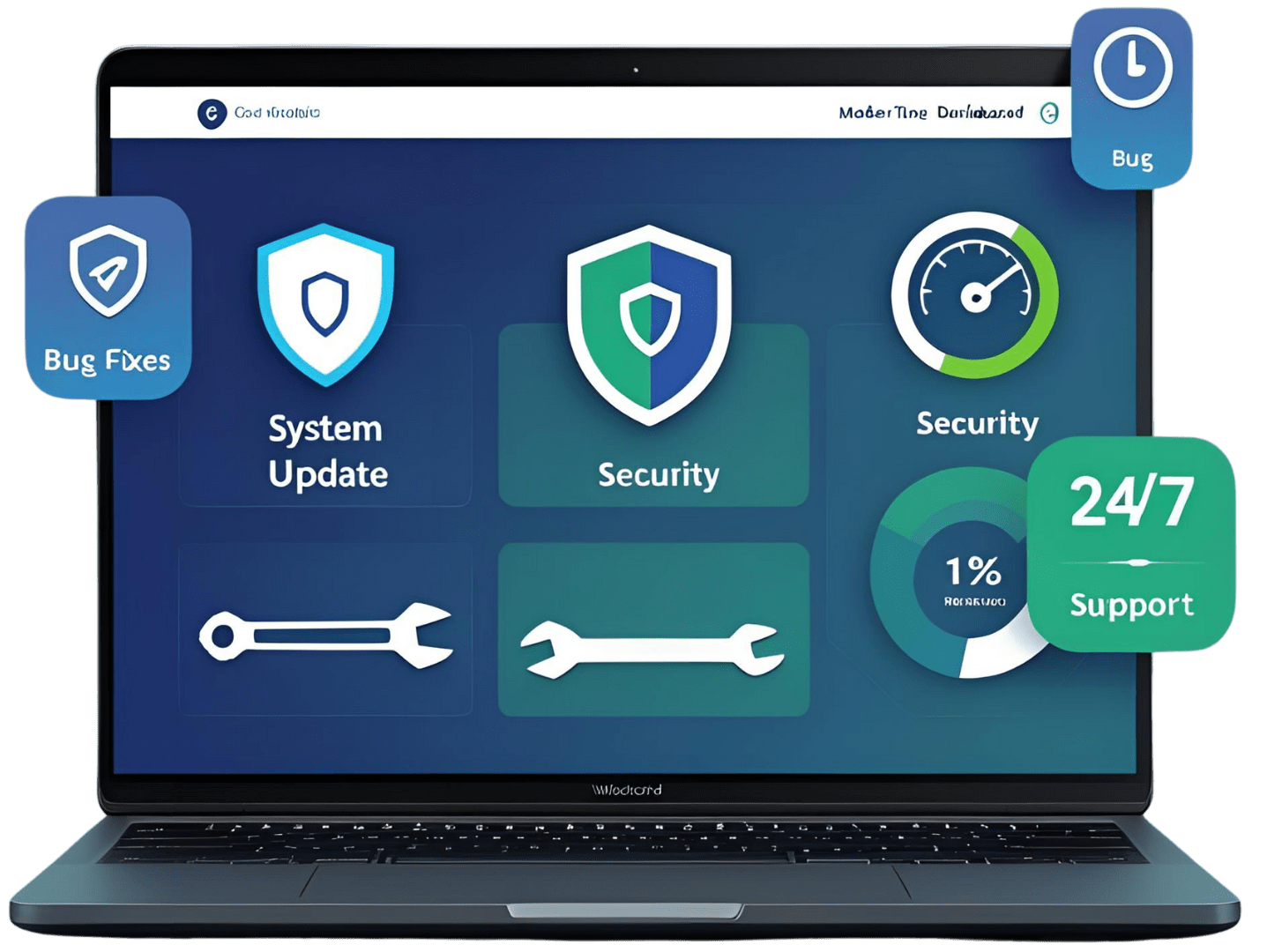Click the site name beside the logo

pyautogui.click(x=277, y=113)
